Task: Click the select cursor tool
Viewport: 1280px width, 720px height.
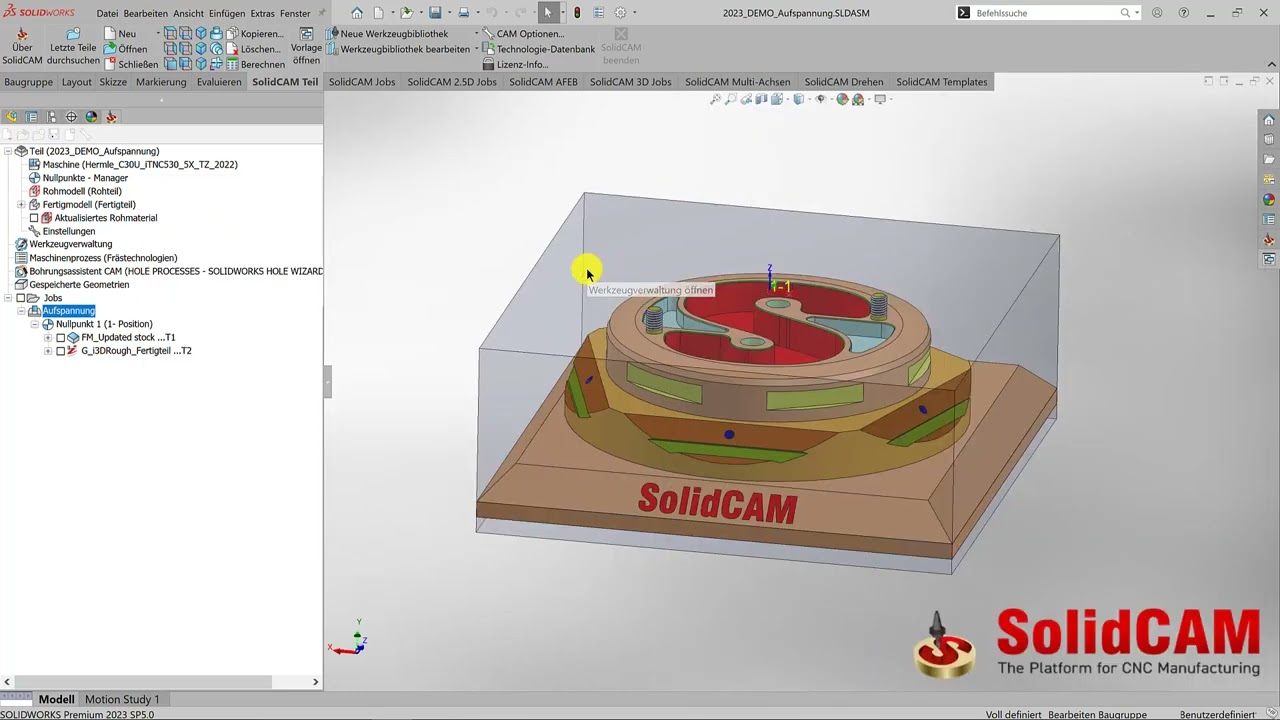Action: coord(548,13)
